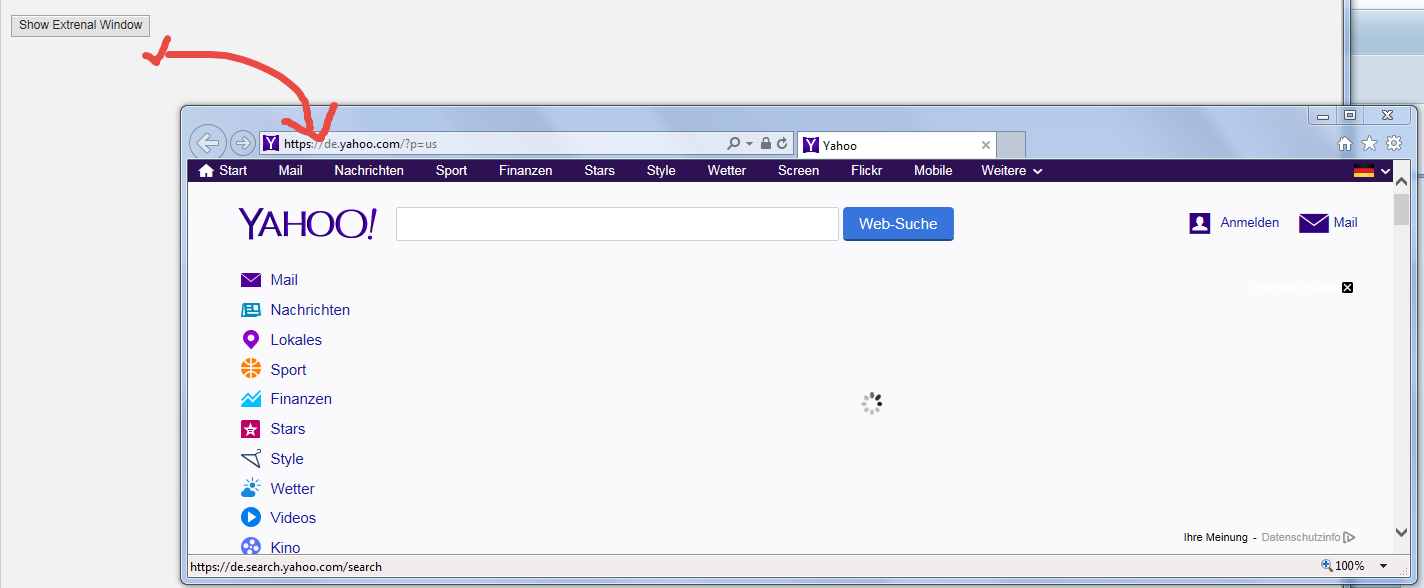The height and width of the screenshot is (588, 1424).
Task: Maximize the Yahoo browser window
Action: (1350, 116)
